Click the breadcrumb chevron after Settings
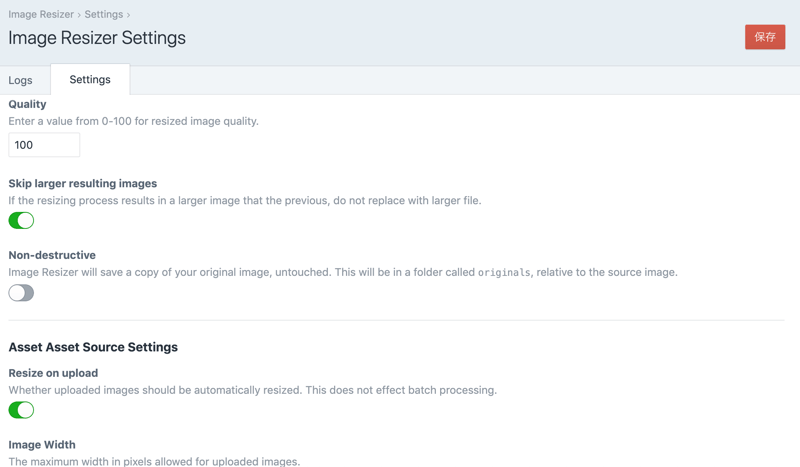The height and width of the screenshot is (467, 800). (x=128, y=15)
